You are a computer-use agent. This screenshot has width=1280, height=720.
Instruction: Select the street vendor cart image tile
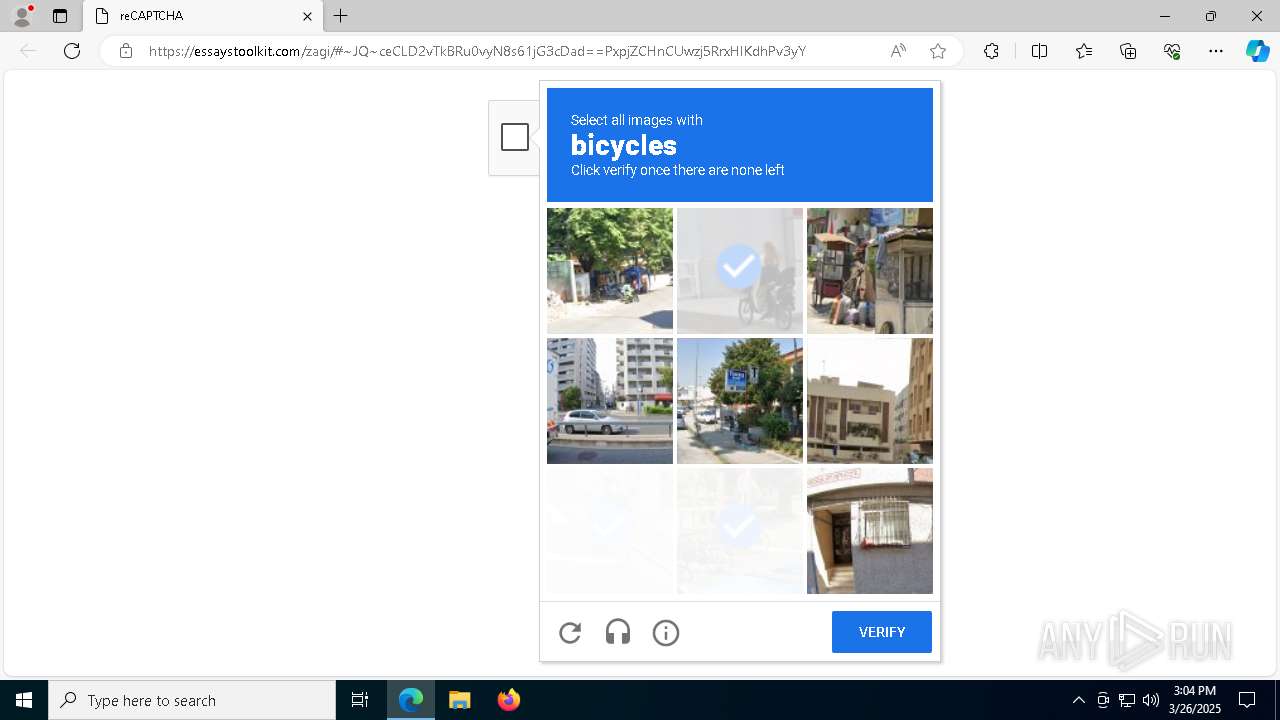pyautogui.click(x=870, y=271)
